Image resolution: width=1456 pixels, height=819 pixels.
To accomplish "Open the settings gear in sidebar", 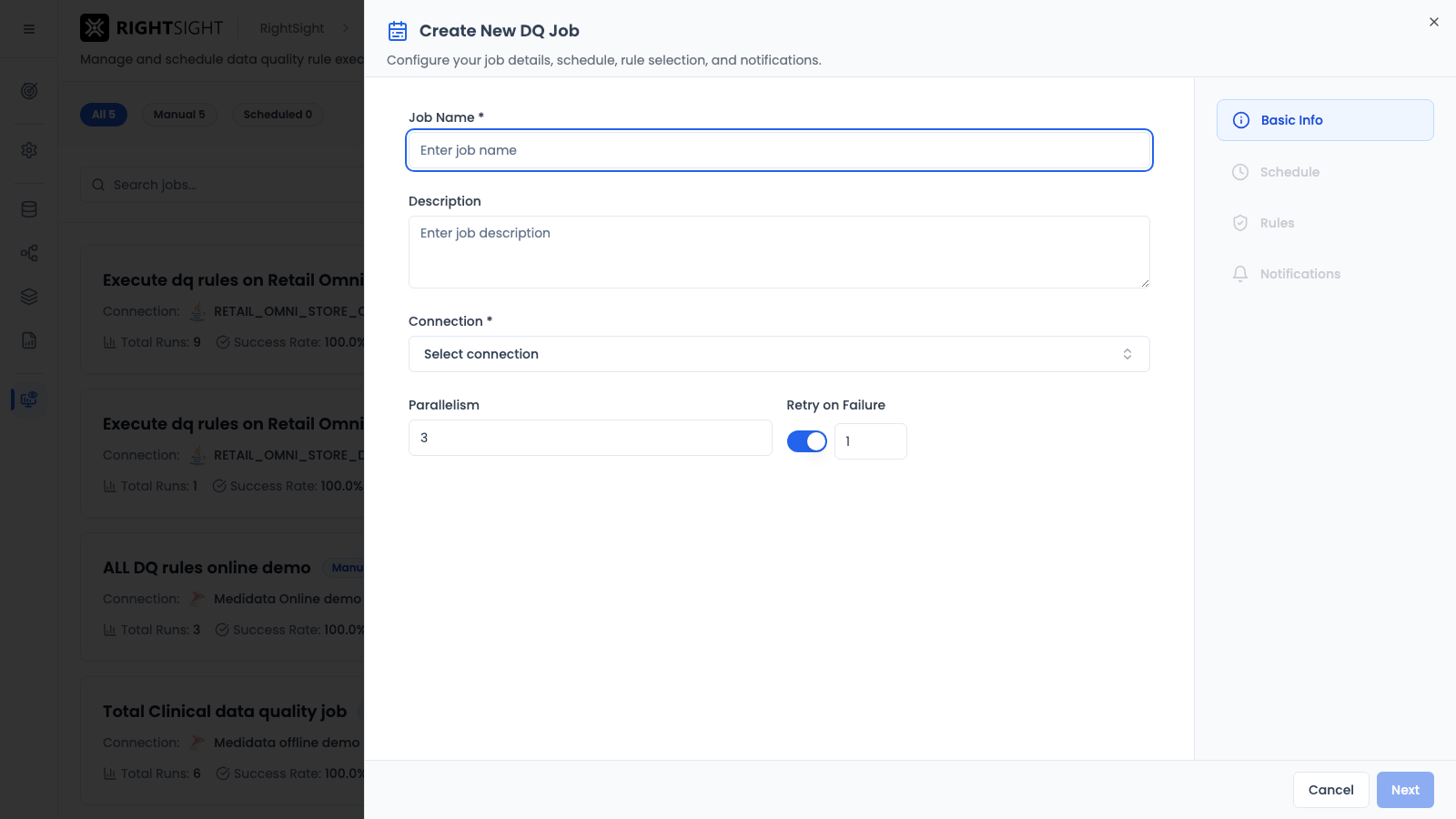I will [29, 150].
